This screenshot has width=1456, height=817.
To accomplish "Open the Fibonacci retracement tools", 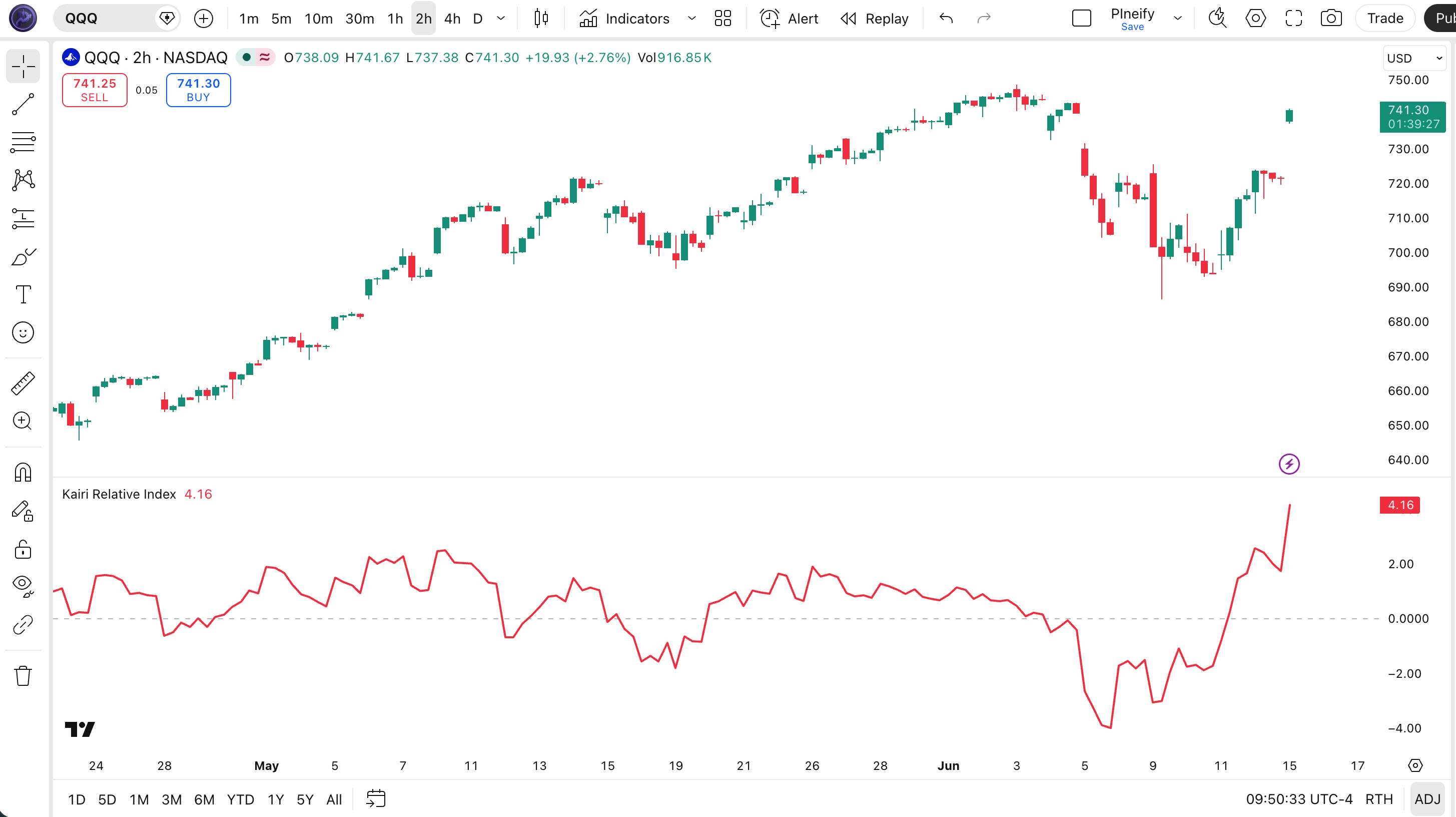I will coord(23,142).
